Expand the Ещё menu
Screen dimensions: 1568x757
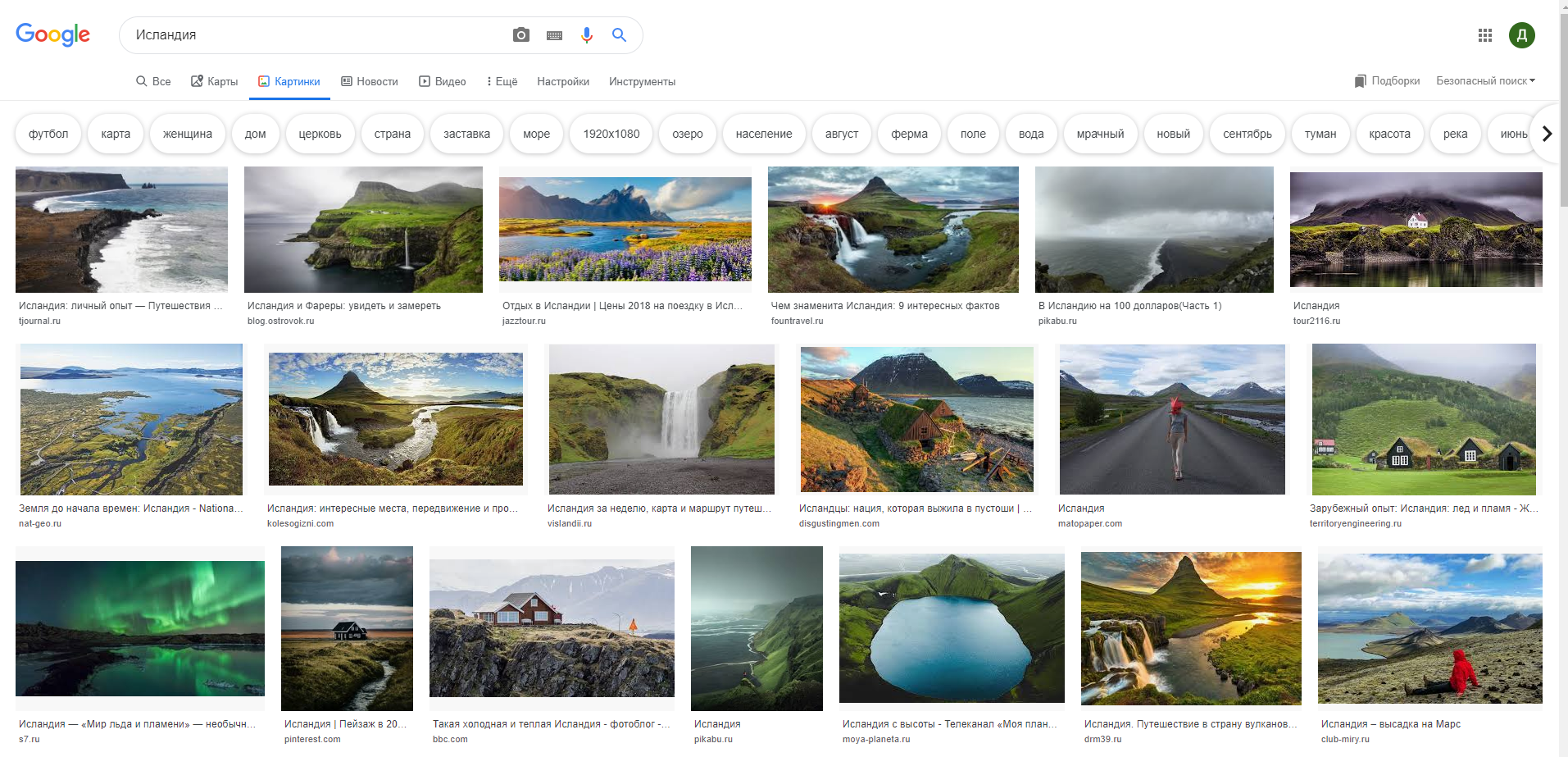pos(502,81)
